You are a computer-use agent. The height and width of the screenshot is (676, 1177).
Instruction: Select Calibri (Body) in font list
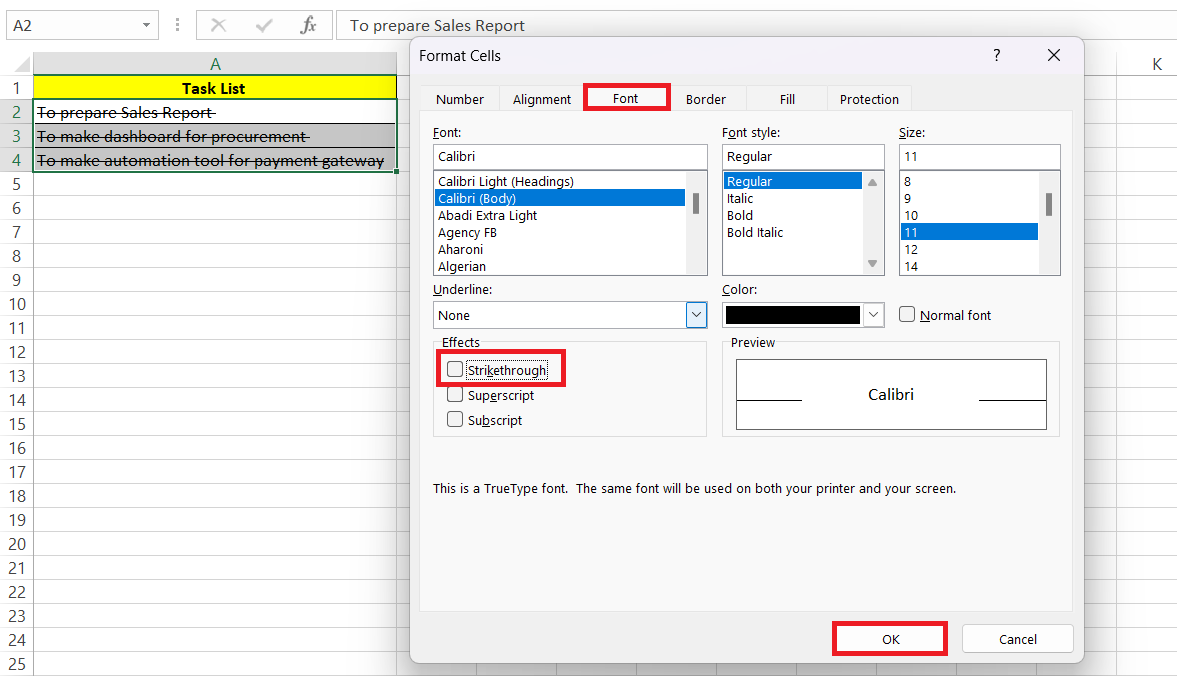pos(559,198)
